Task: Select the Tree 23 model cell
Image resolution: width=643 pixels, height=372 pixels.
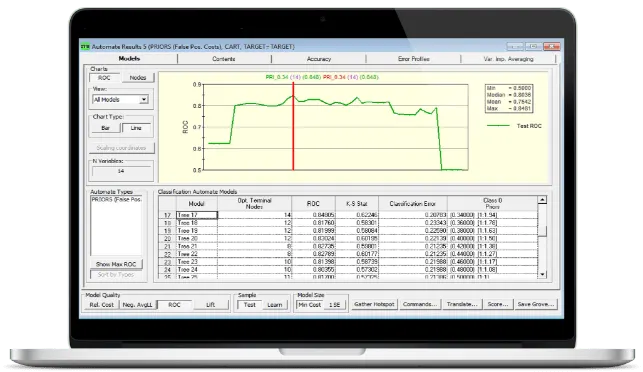Action: (197, 262)
